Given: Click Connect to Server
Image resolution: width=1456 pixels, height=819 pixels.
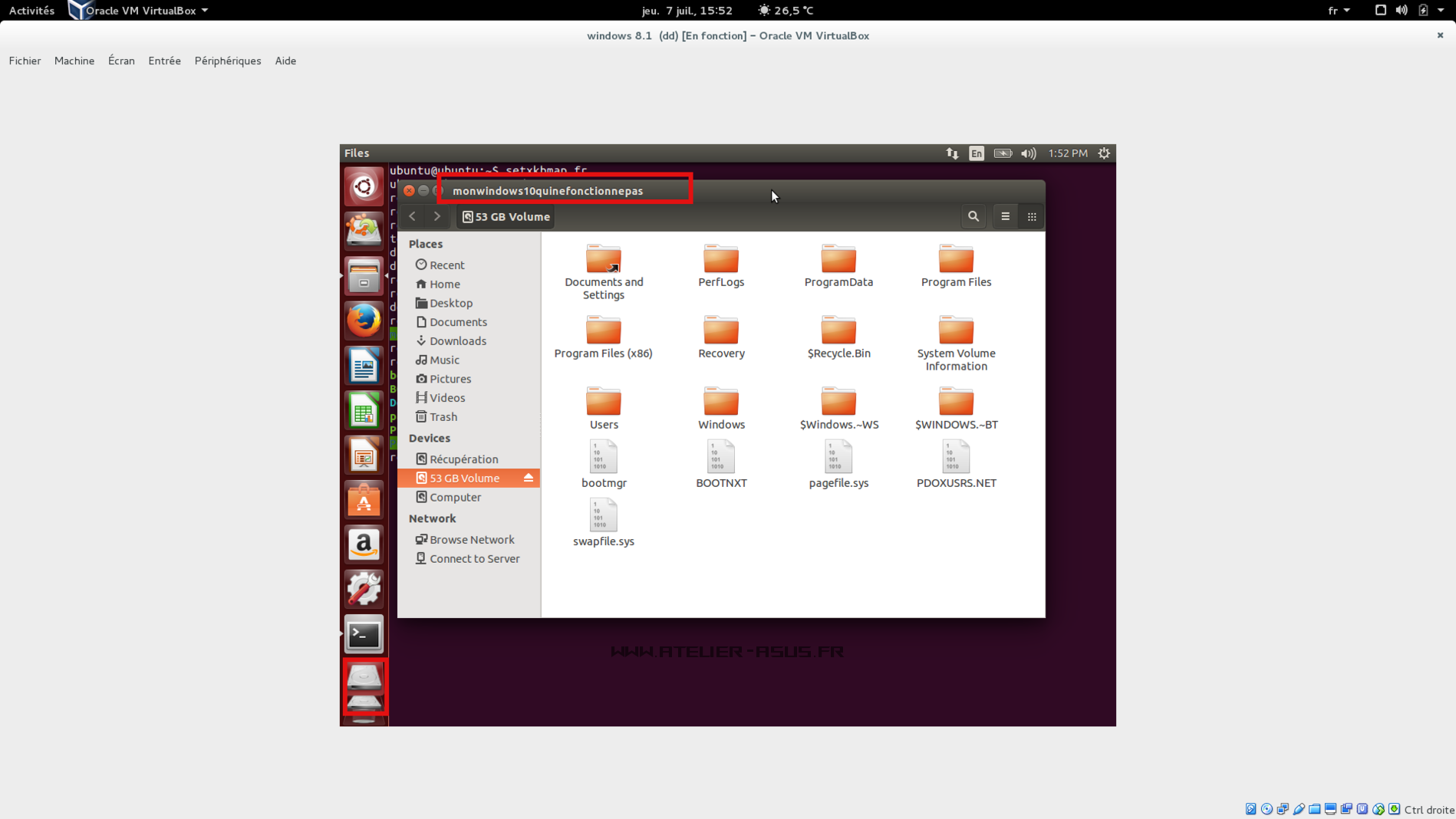Looking at the screenshot, I should [x=474, y=558].
